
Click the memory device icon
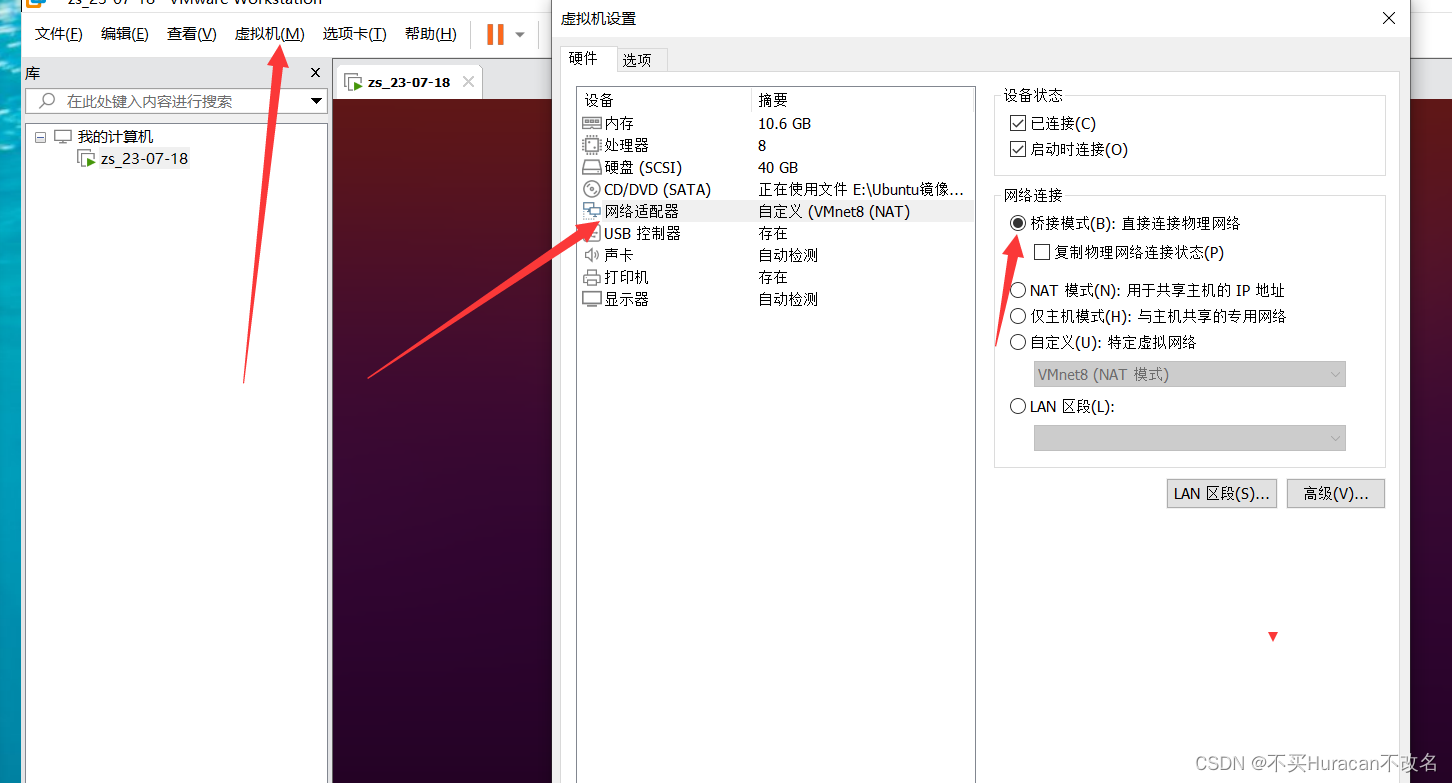[x=591, y=123]
